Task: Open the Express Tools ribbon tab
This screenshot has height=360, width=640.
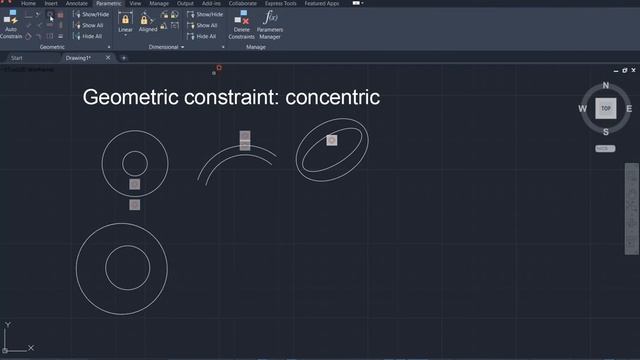Action: 280,3
